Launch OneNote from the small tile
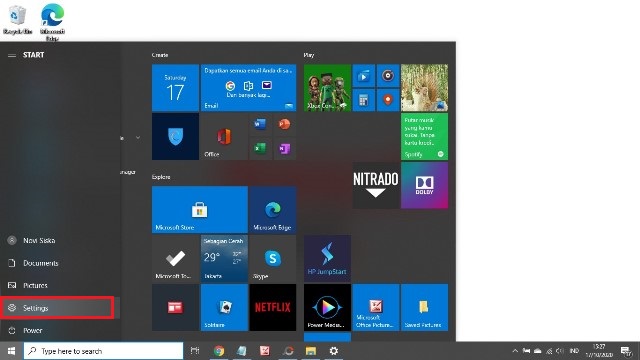The width and height of the screenshot is (640, 360). point(284,148)
